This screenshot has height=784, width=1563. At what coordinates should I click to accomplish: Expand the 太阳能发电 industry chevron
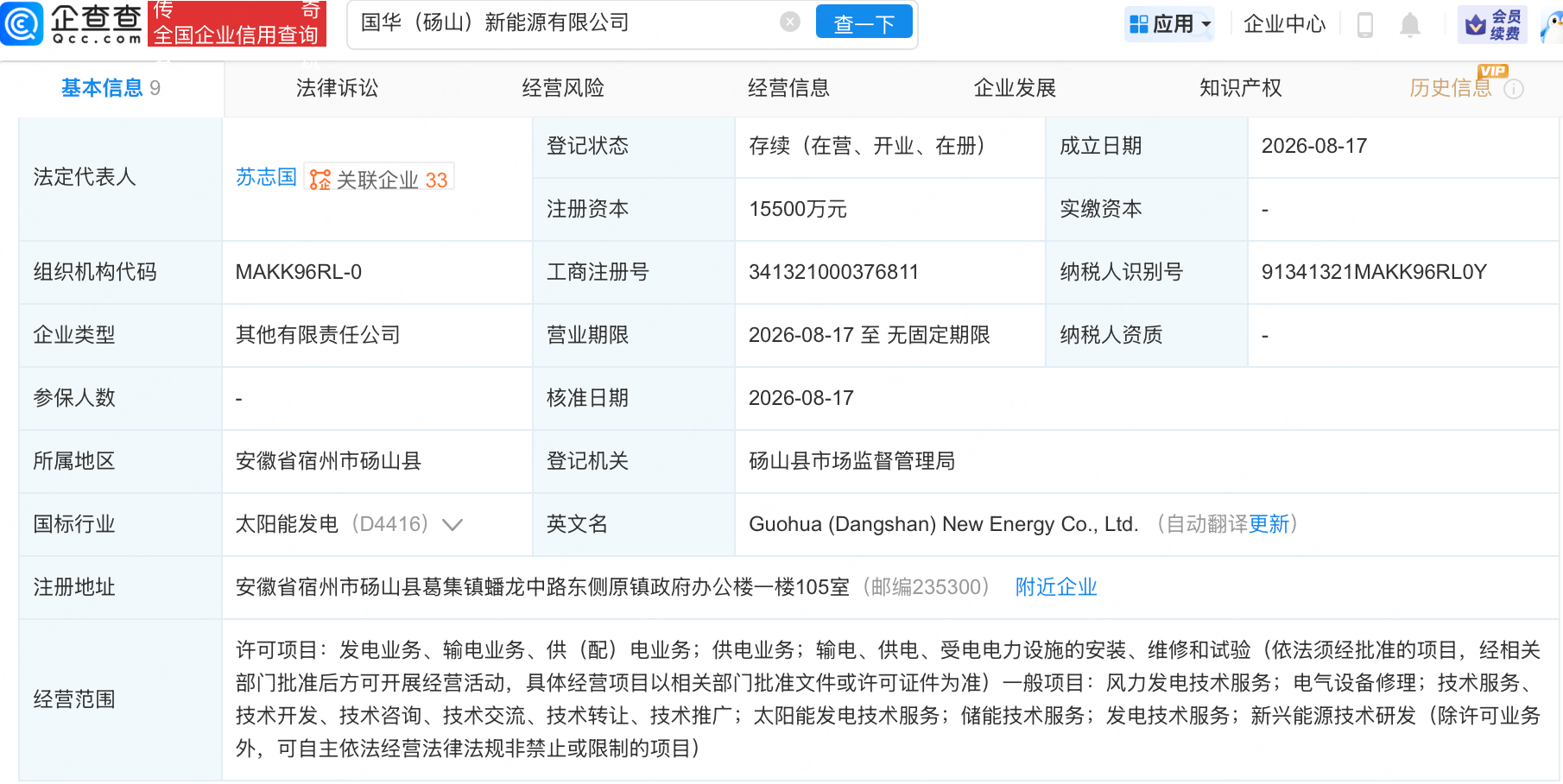452,524
